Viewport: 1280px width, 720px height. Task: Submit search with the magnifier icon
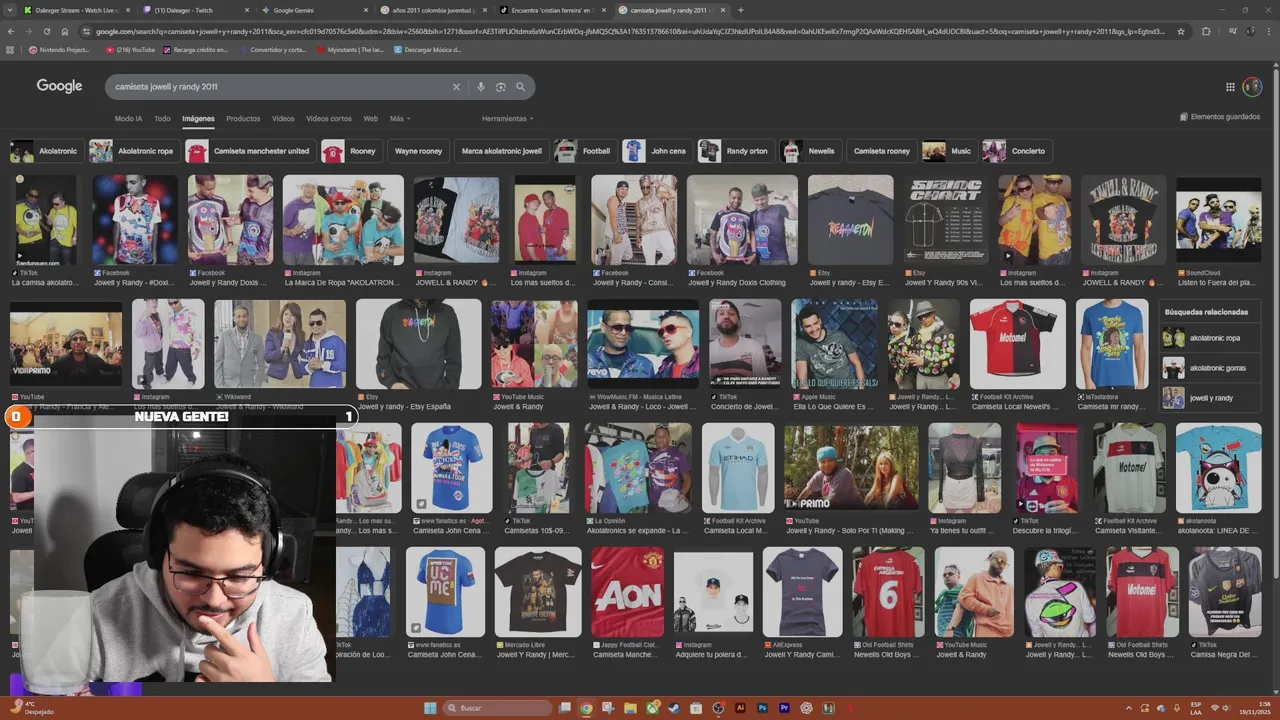click(520, 87)
